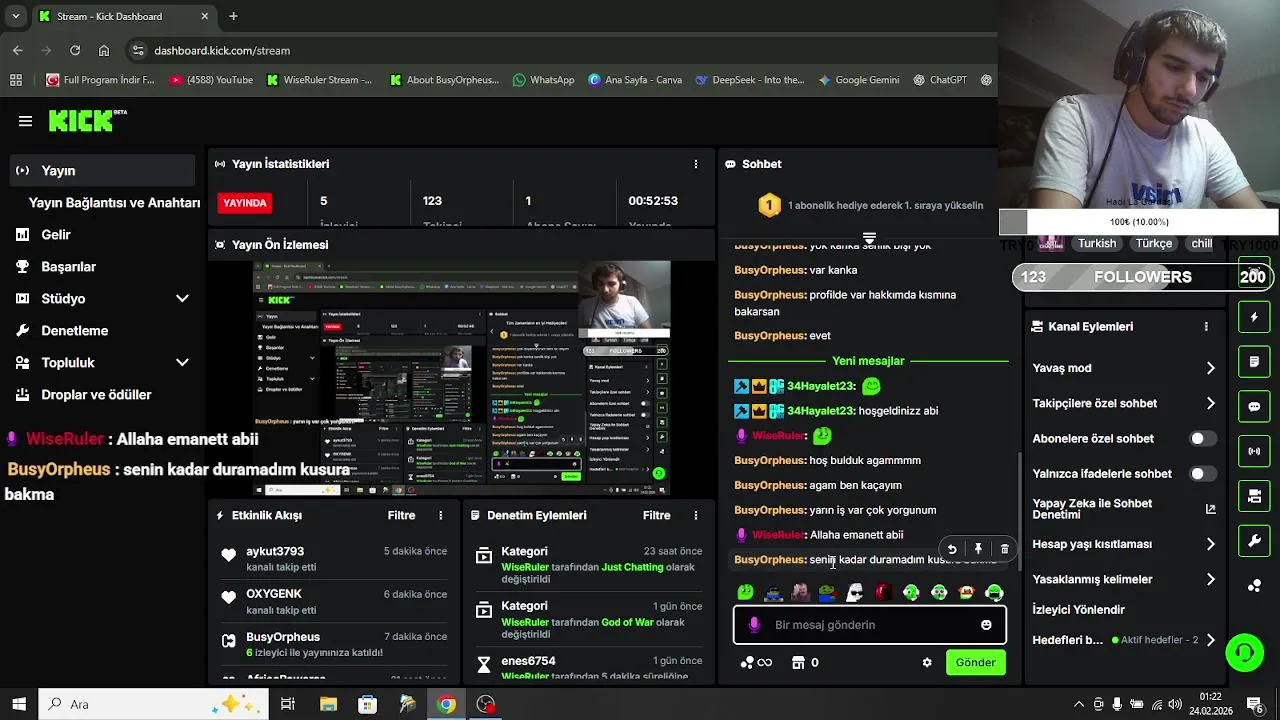Click the Bir mesaj gönderin input

click(869, 625)
